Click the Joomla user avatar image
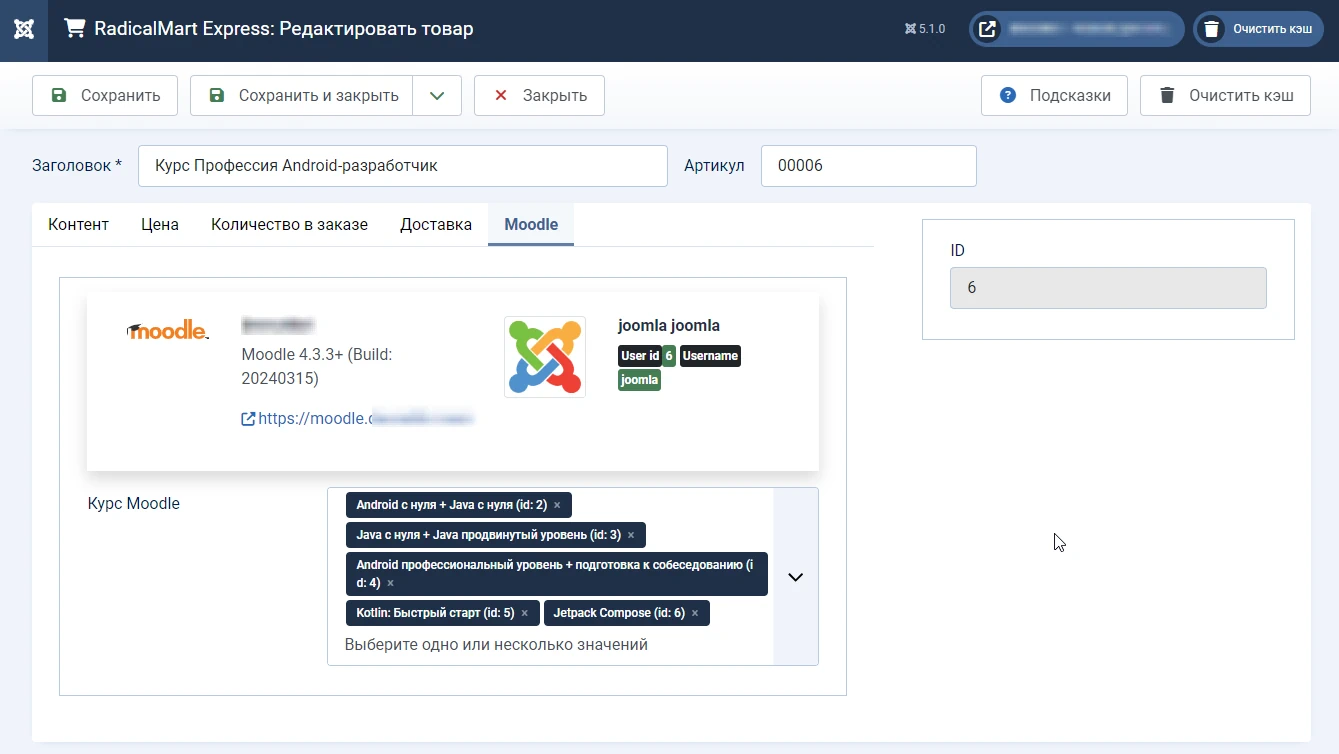The width and height of the screenshot is (1339, 754). [545, 357]
